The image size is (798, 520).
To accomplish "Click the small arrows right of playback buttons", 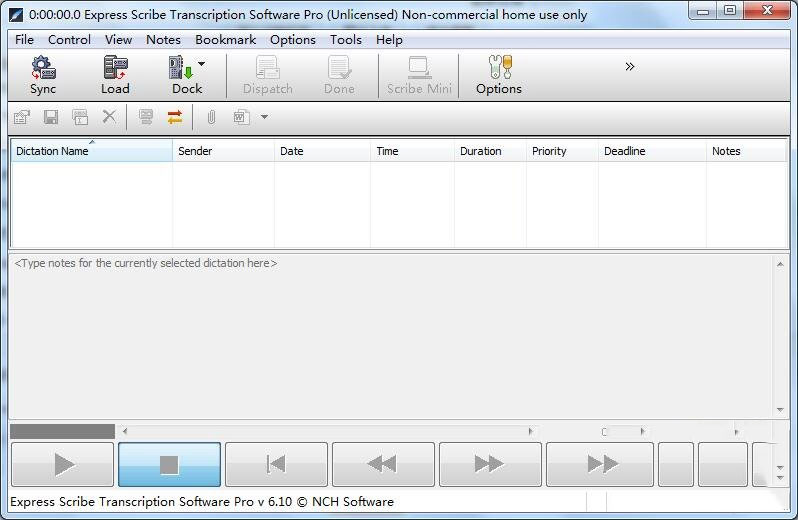I will (x=780, y=472).
